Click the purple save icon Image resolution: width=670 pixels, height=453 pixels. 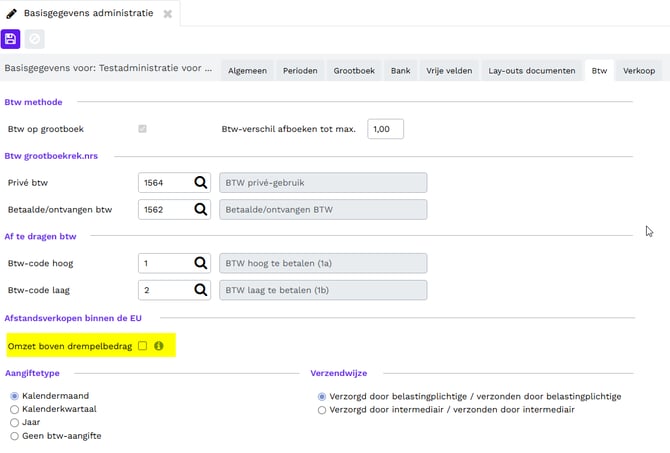point(11,39)
